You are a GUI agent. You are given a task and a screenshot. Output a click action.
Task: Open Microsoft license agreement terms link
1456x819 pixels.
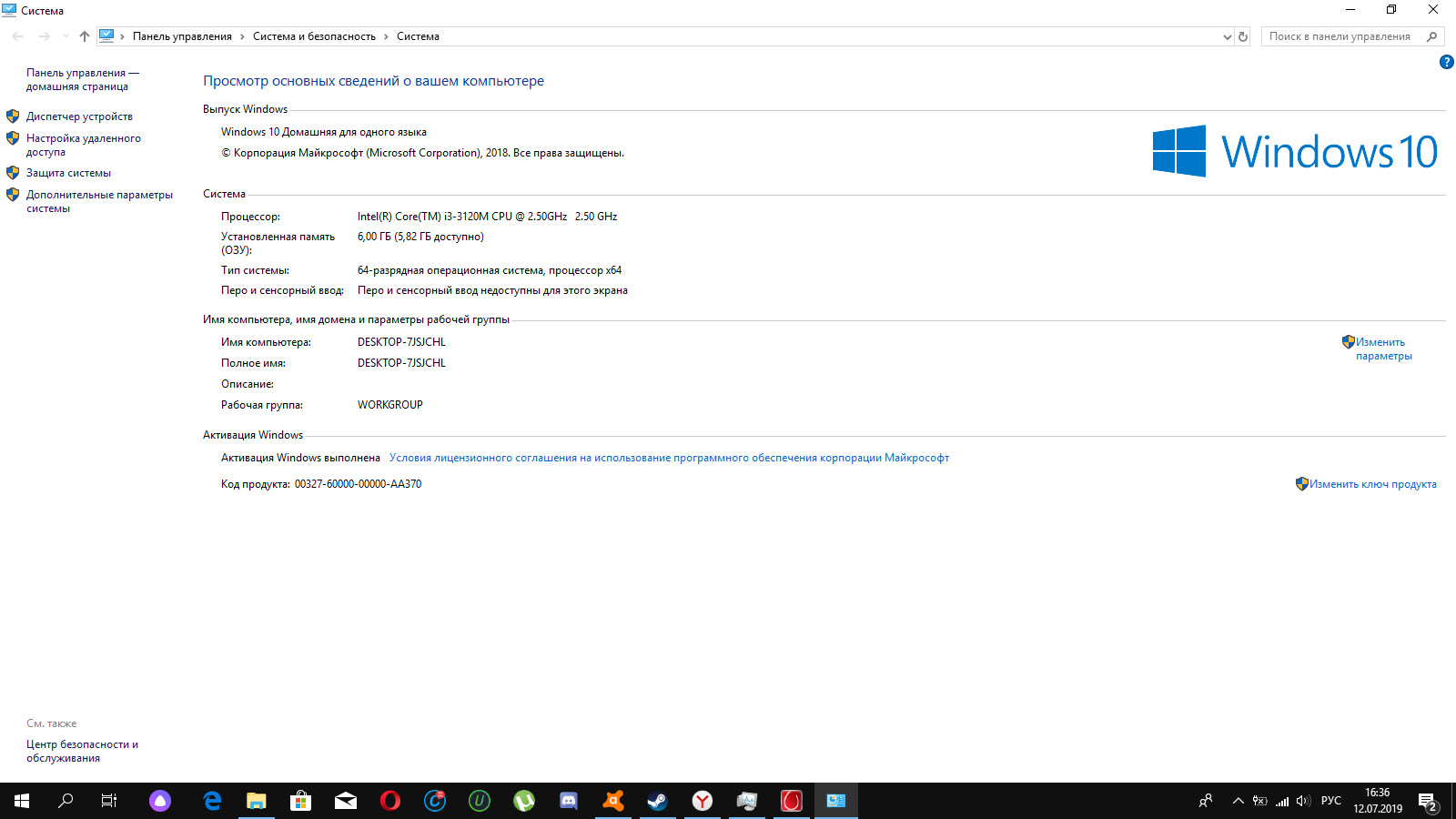click(x=669, y=458)
